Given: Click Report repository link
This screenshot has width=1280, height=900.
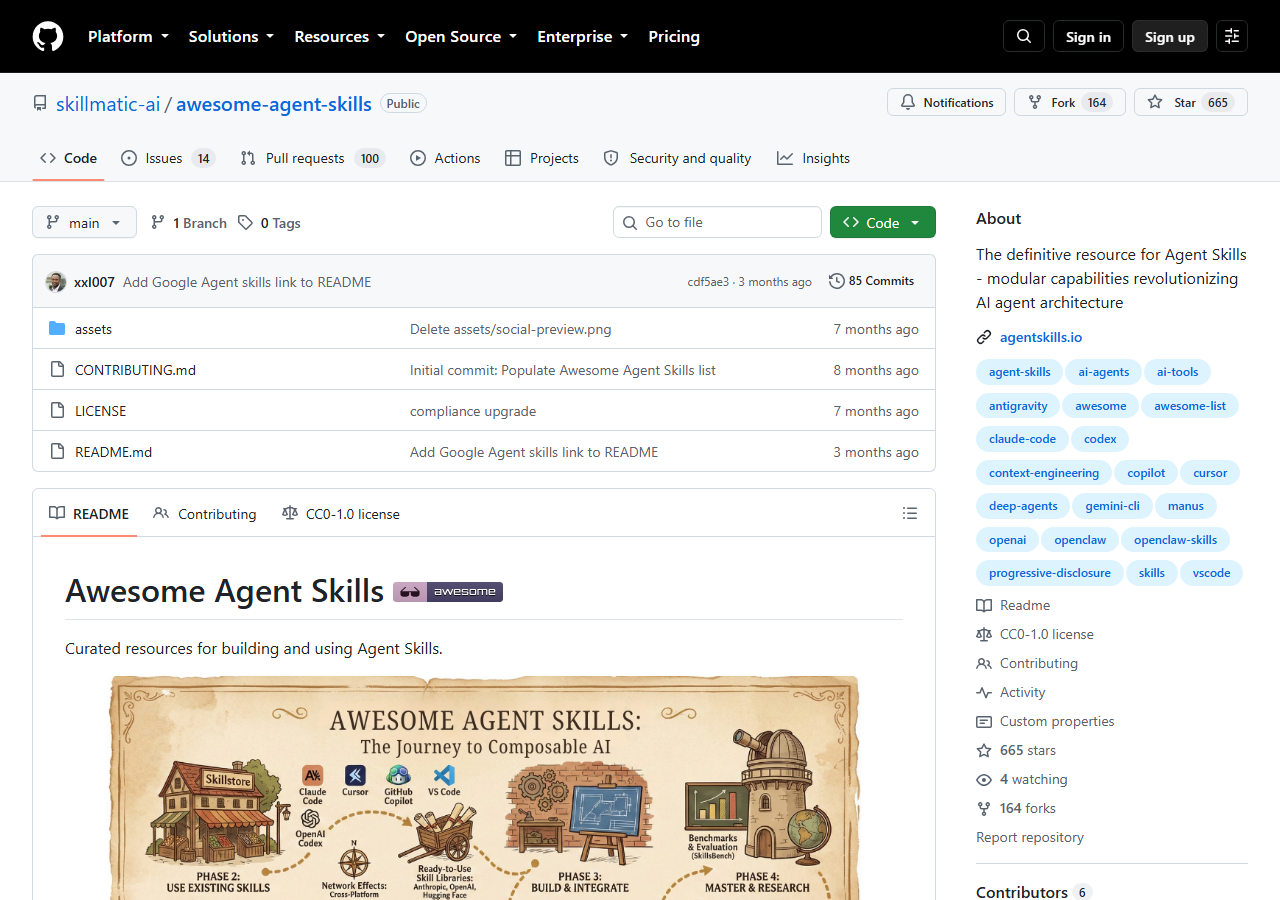Looking at the screenshot, I should [1030, 837].
